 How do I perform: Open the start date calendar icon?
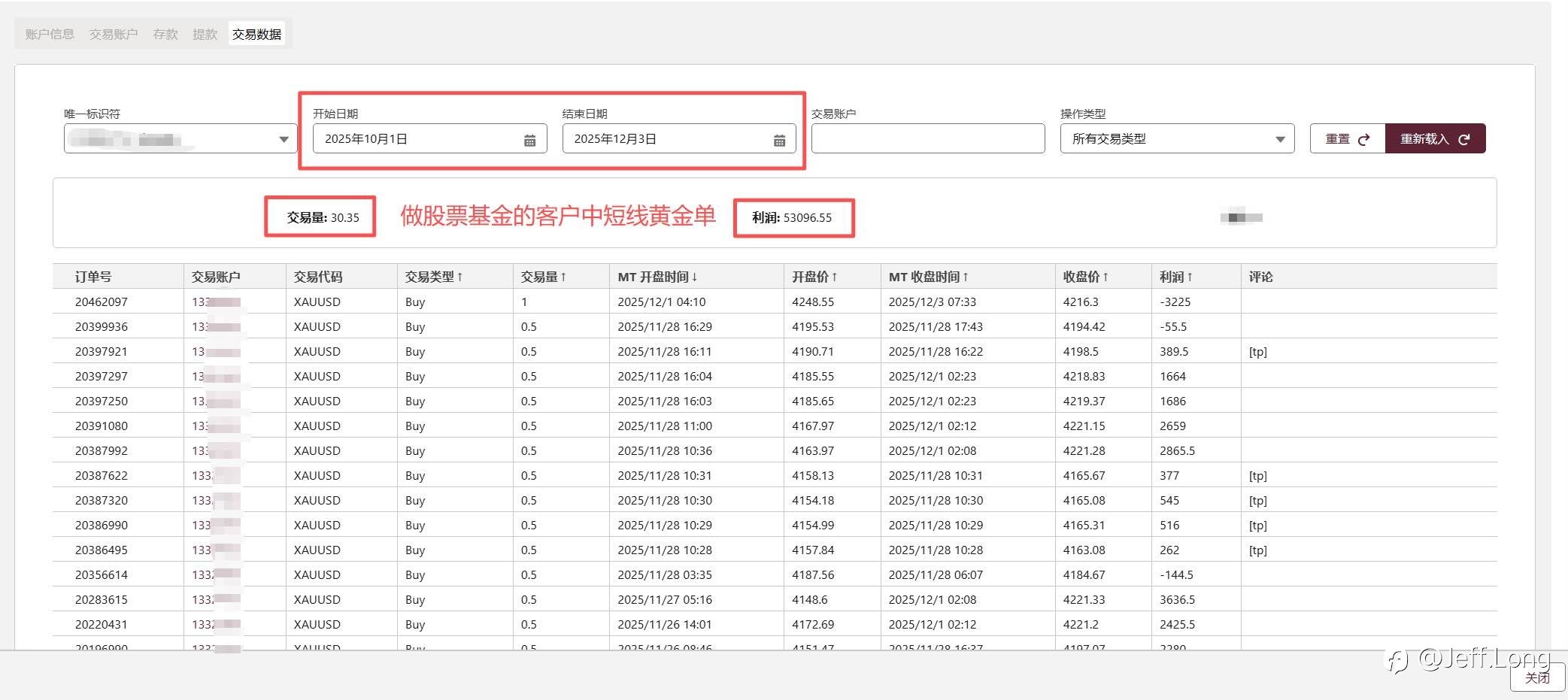tap(529, 140)
